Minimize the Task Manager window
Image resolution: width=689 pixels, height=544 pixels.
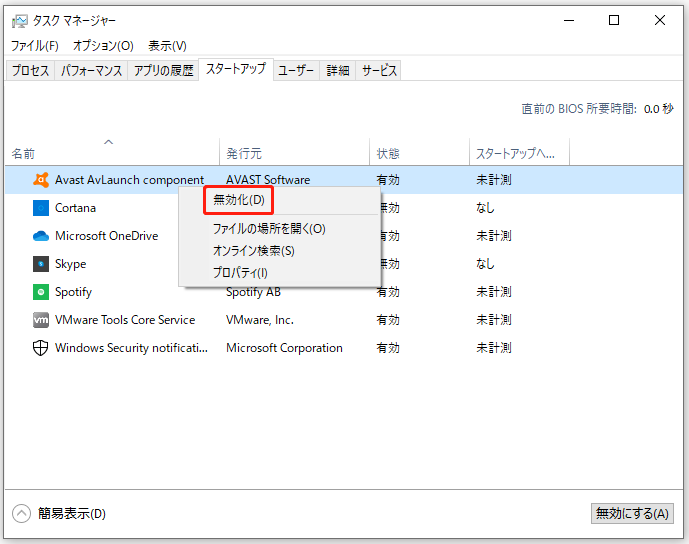tap(569, 20)
